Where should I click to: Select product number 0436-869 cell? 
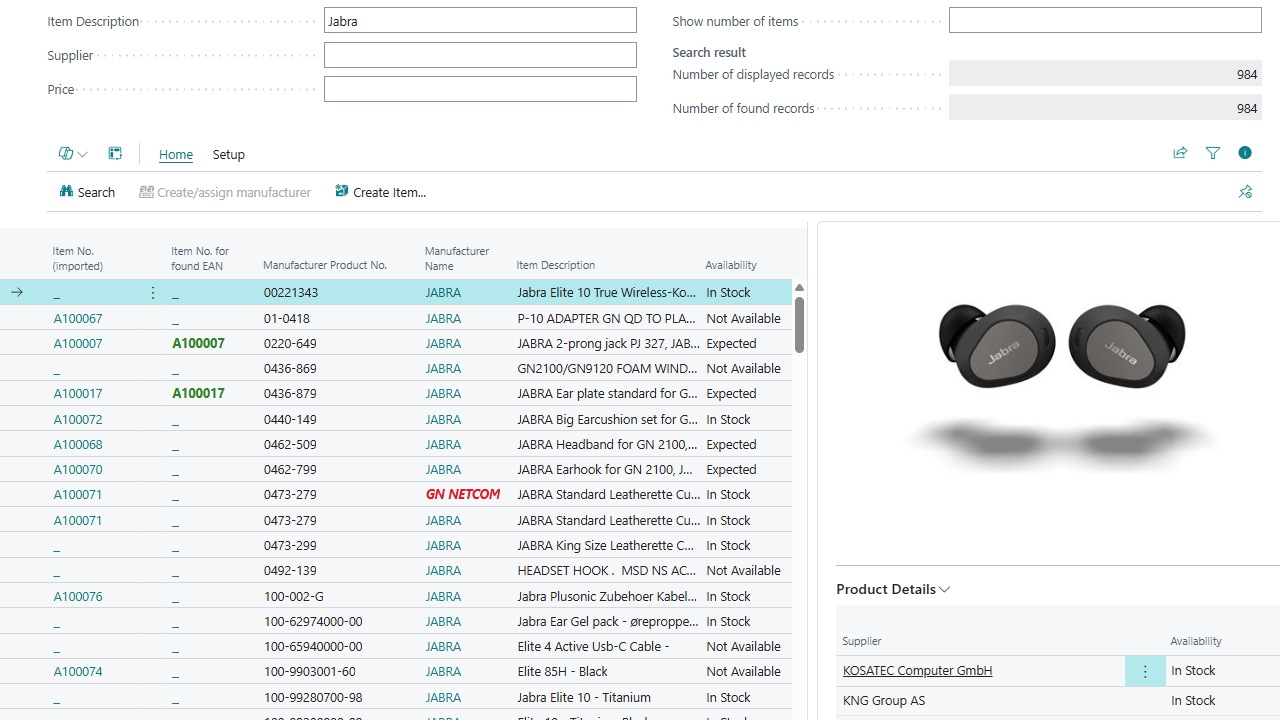(x=291, y=368)
